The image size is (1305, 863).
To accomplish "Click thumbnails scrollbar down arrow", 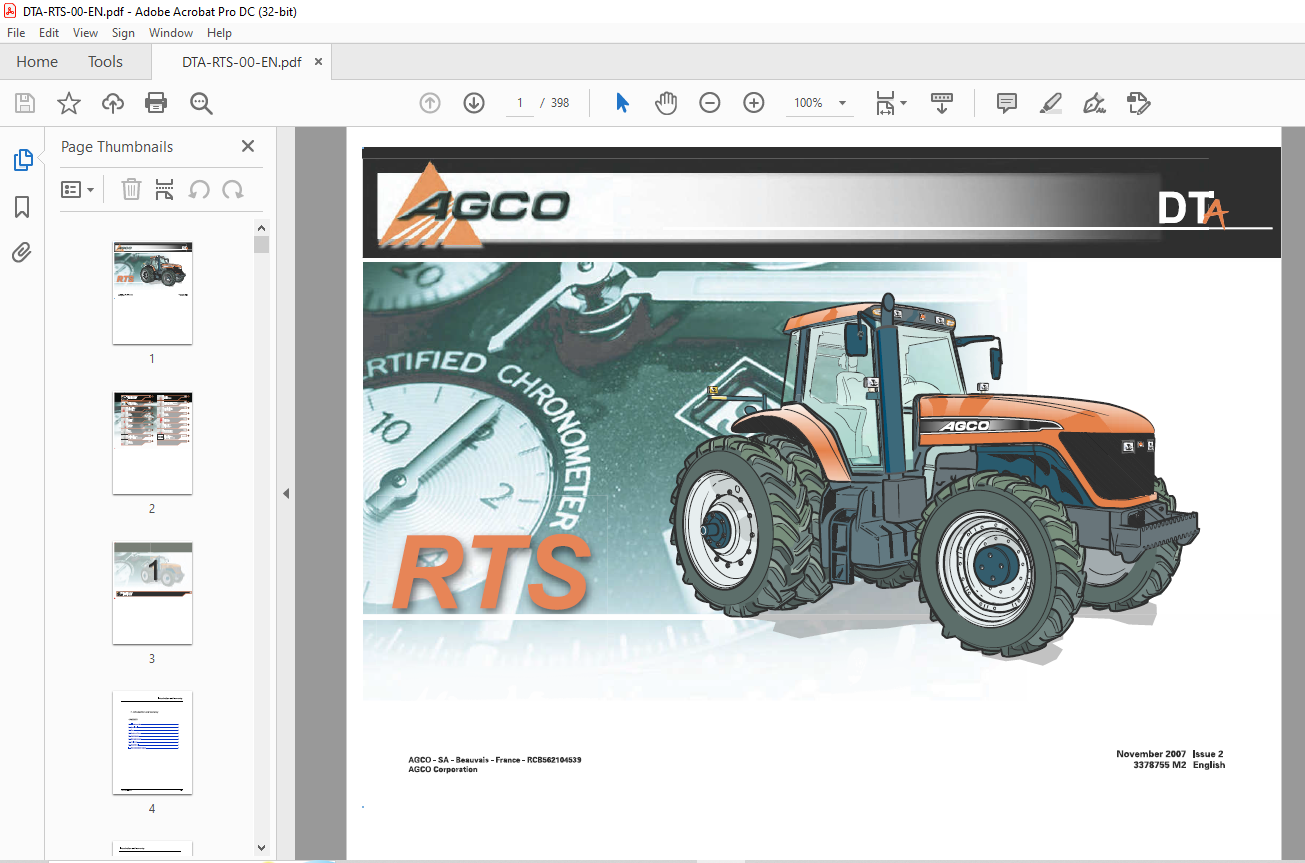I will [261, 846].
